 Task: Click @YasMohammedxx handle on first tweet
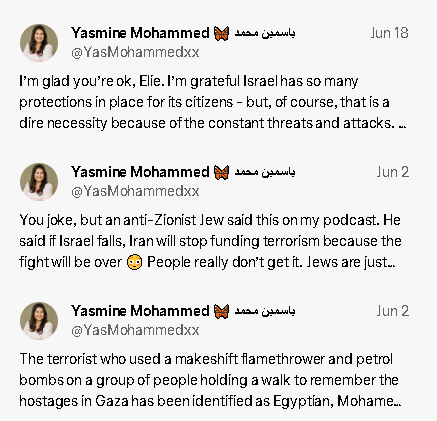point(135,52)
